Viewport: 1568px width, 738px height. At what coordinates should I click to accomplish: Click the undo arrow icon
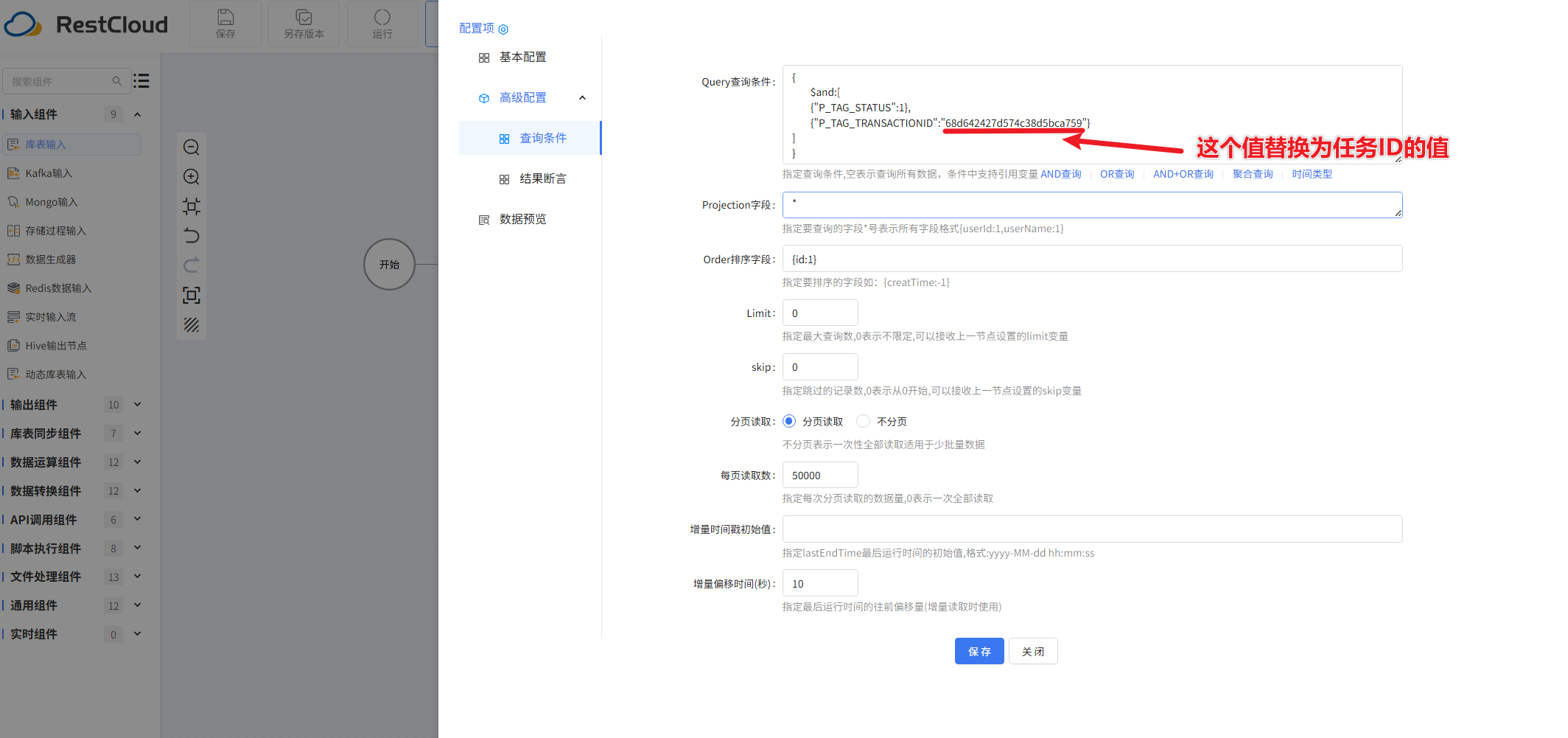192,236
